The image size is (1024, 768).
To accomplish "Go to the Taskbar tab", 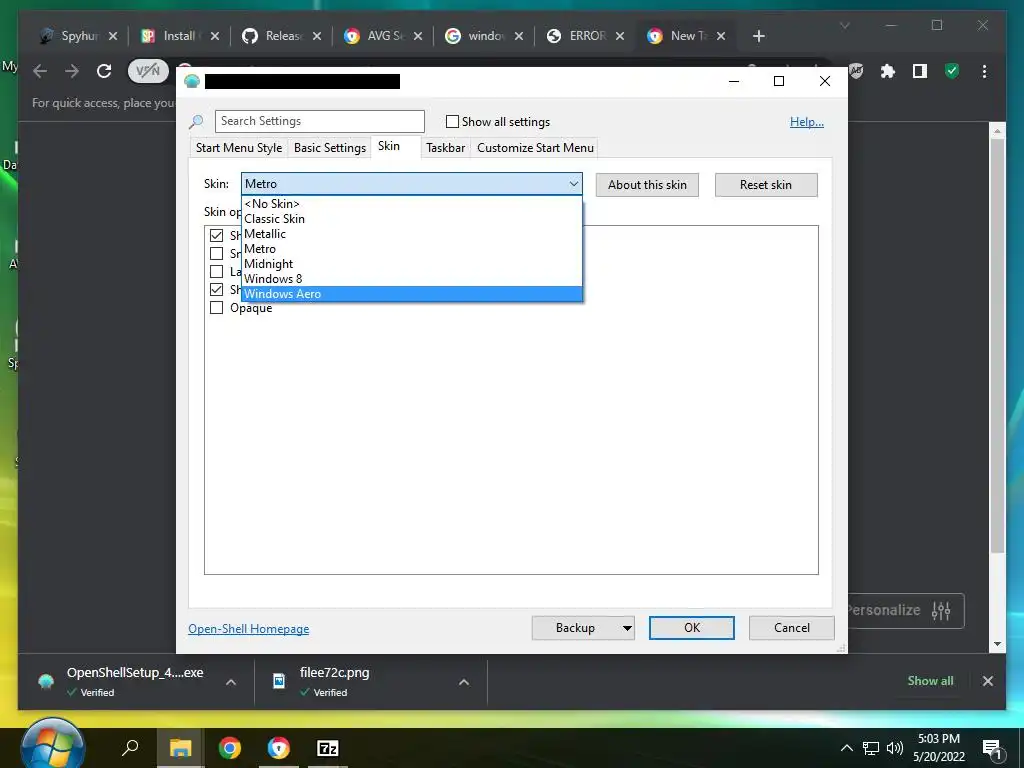I will pyautogui.click(x=445, y=148).
